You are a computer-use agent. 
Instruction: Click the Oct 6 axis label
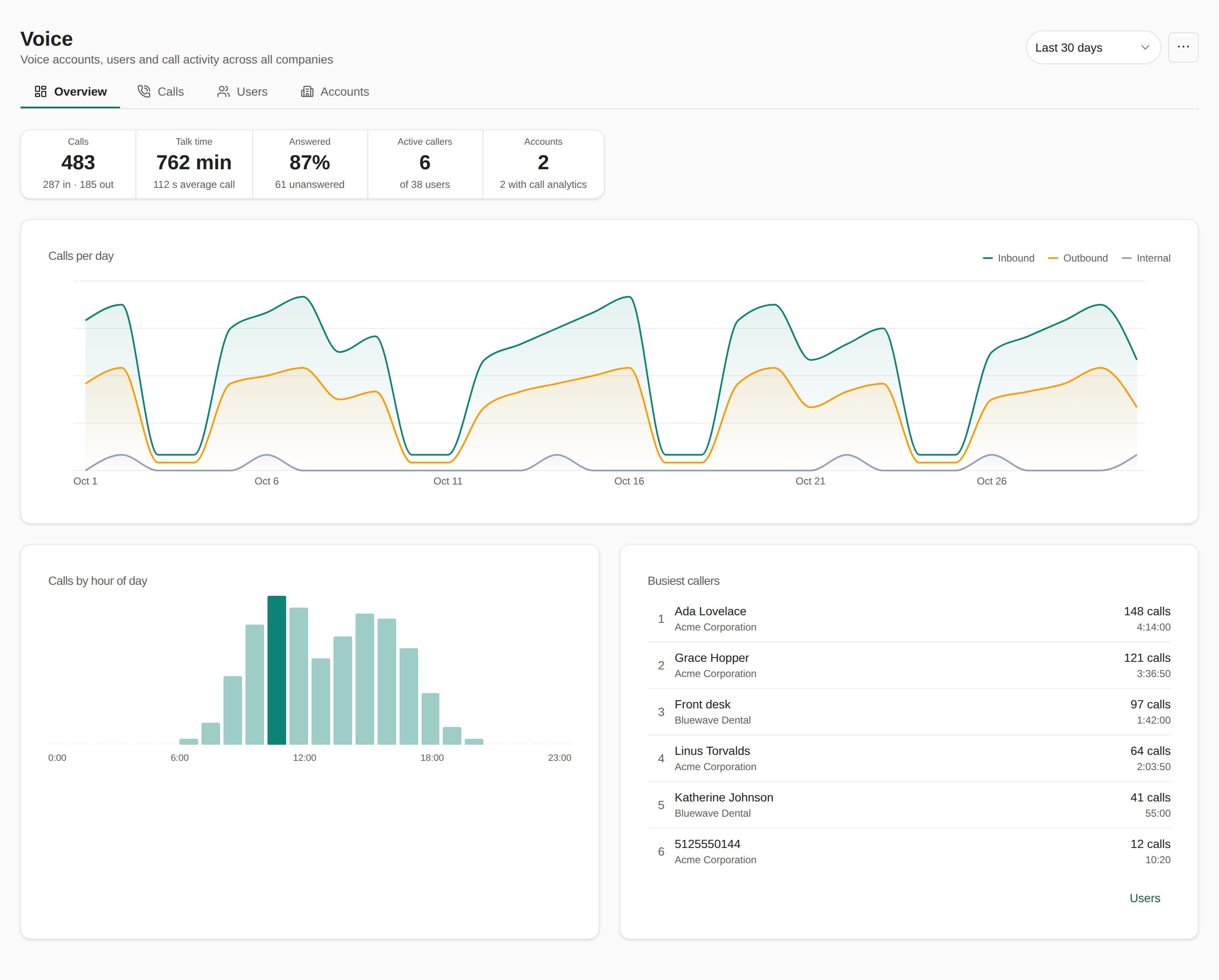pos(266,481)
